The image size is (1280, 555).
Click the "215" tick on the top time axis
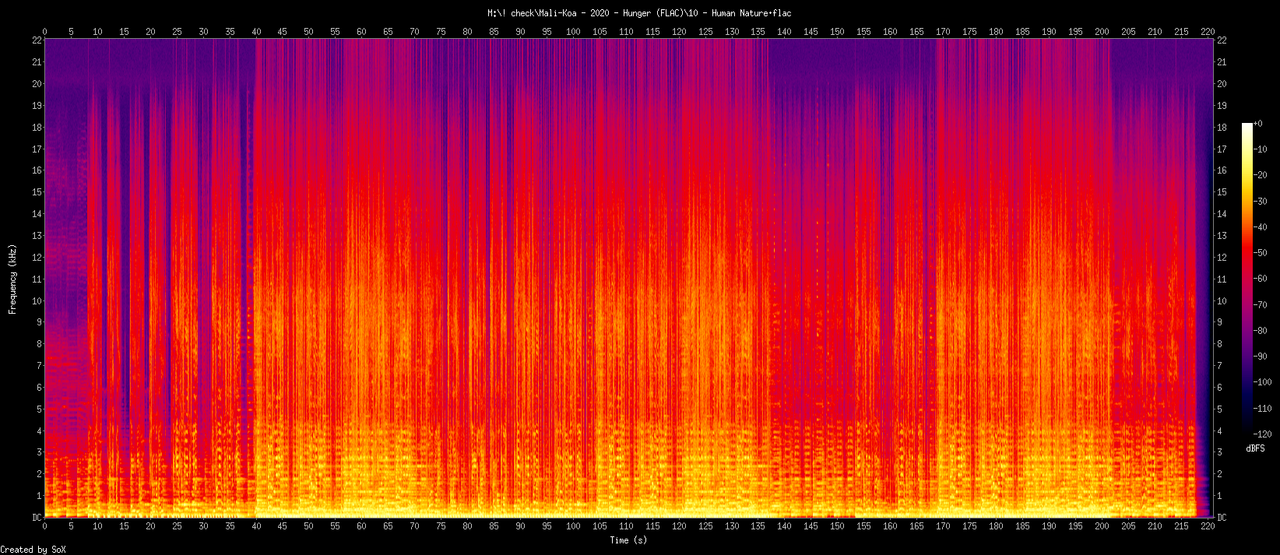tap(1179, 31)
